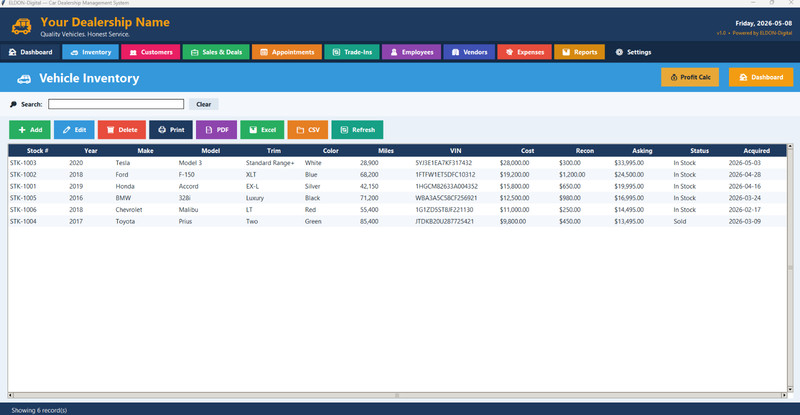Switch to the Customers tab
800x415 pixels.
[151, 52]
